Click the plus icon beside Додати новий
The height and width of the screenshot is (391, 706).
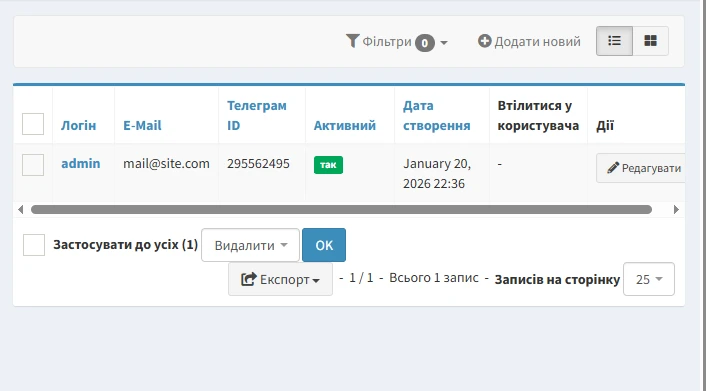[484, 41]
